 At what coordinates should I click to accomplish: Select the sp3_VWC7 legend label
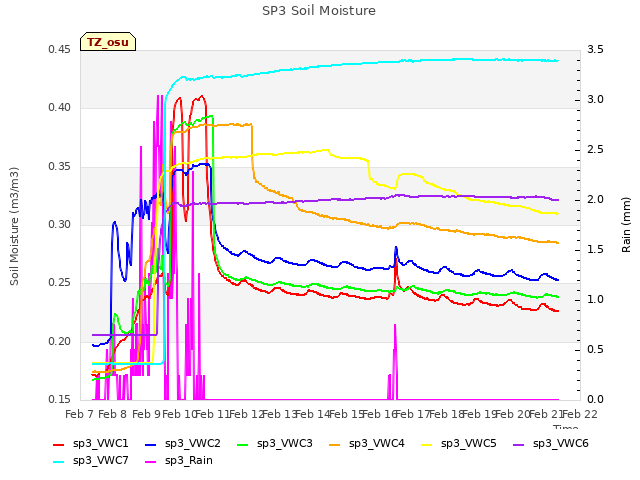click(101, 461)
